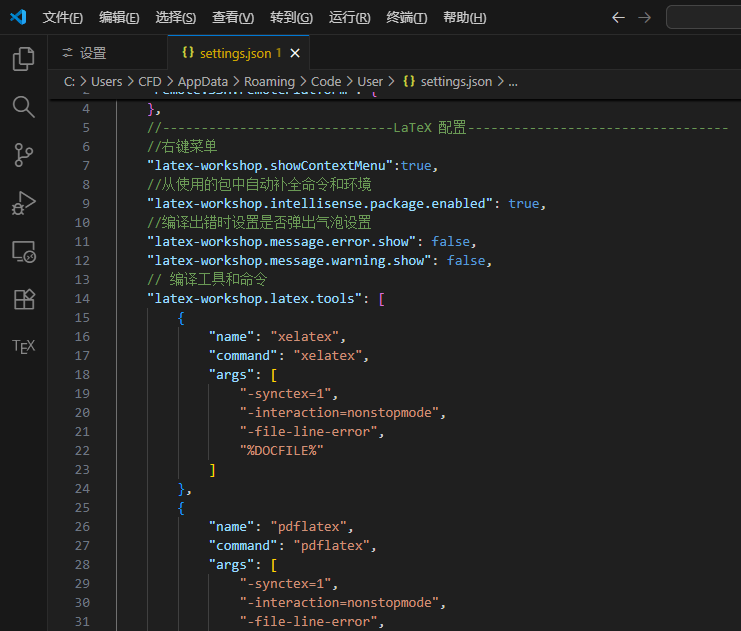Screen dimensions: 741x631
Task: Open the 文件(F) menu
Action: [x=62, y=18]
